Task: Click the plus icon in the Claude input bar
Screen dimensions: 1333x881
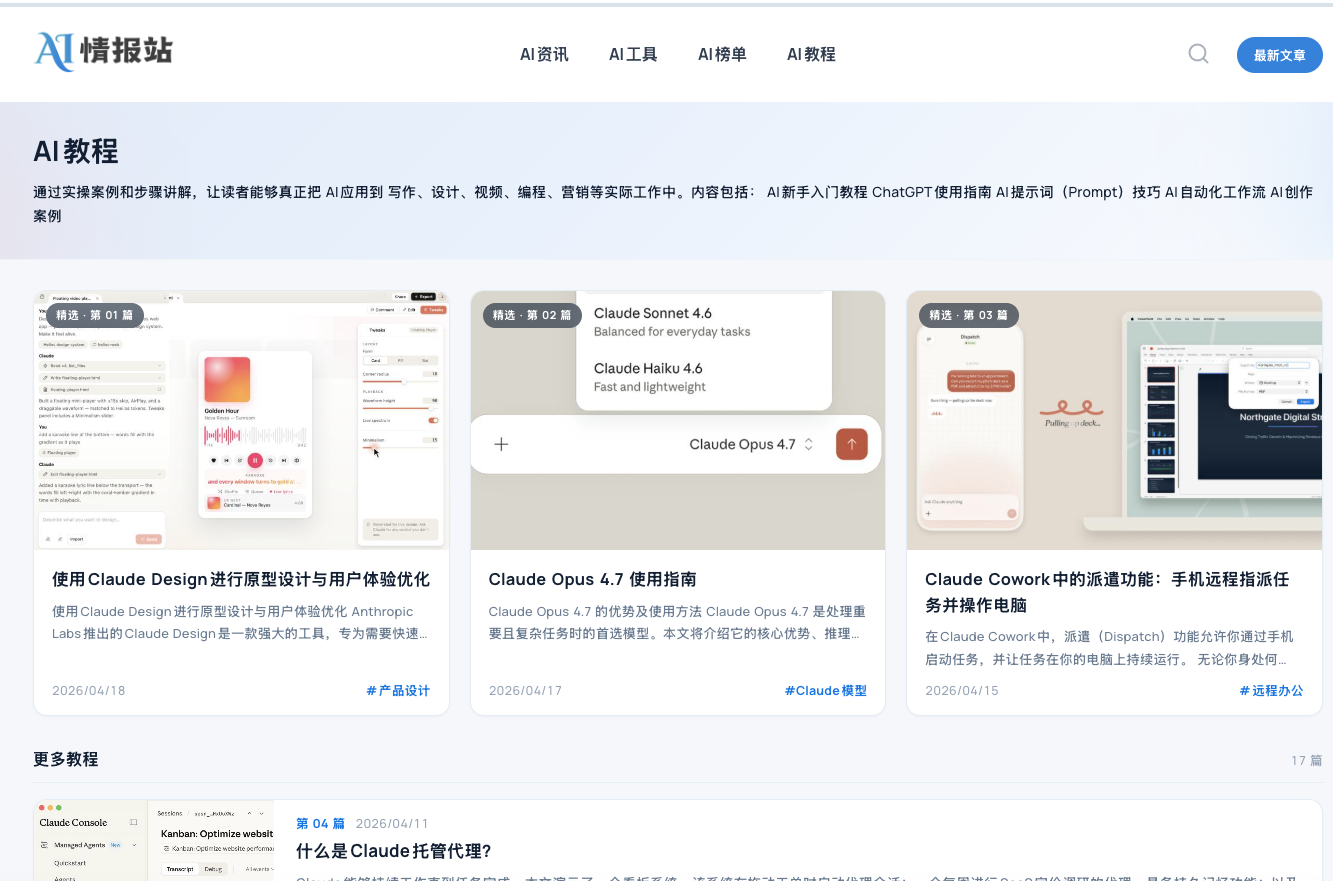Action: 501,443
